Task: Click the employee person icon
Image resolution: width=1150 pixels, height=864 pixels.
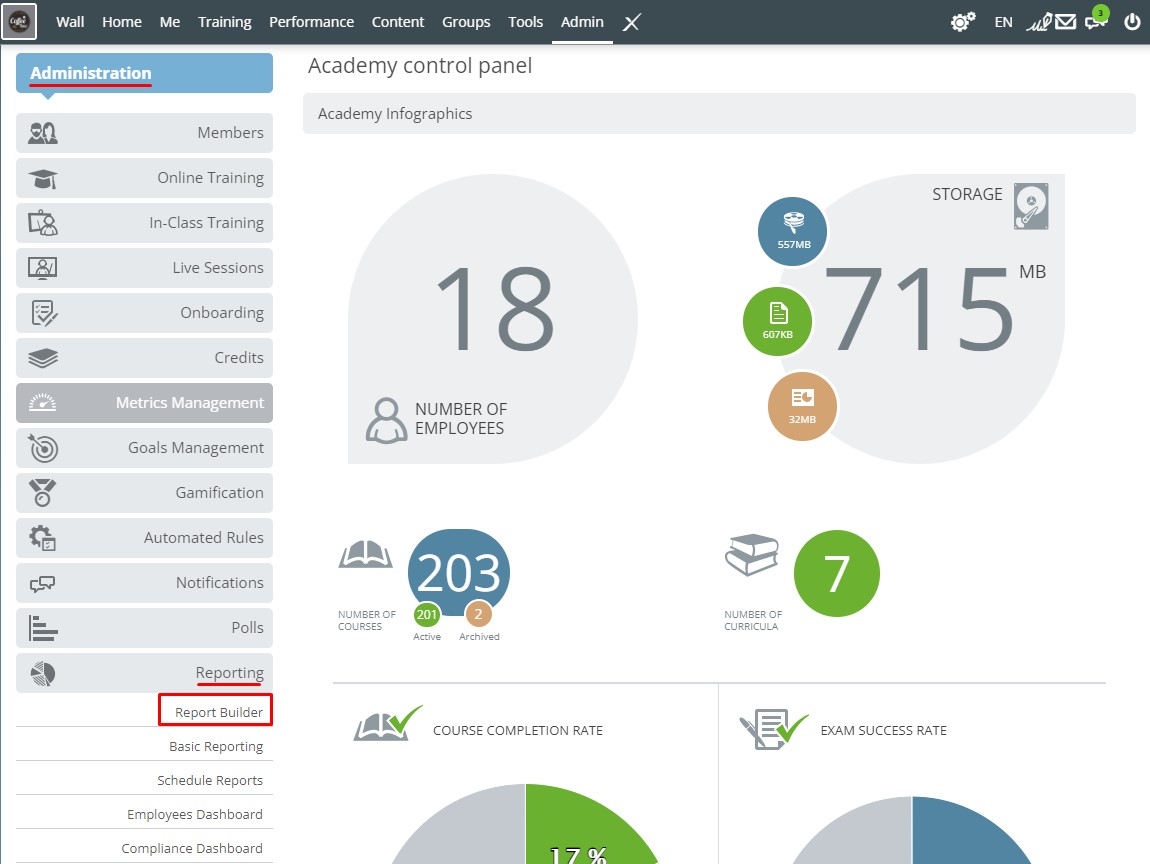Action: click(x=387, y=420)
